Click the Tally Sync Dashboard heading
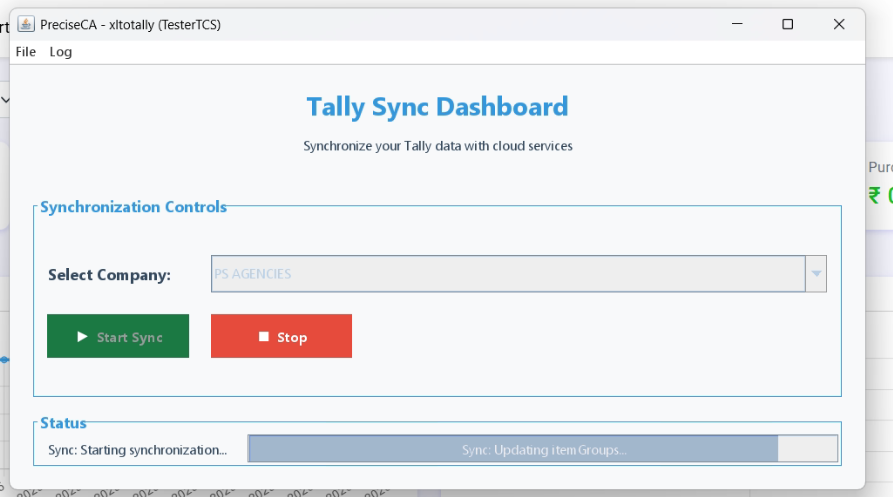Viewport: 893px width, 497px height. tap(437, 107)
